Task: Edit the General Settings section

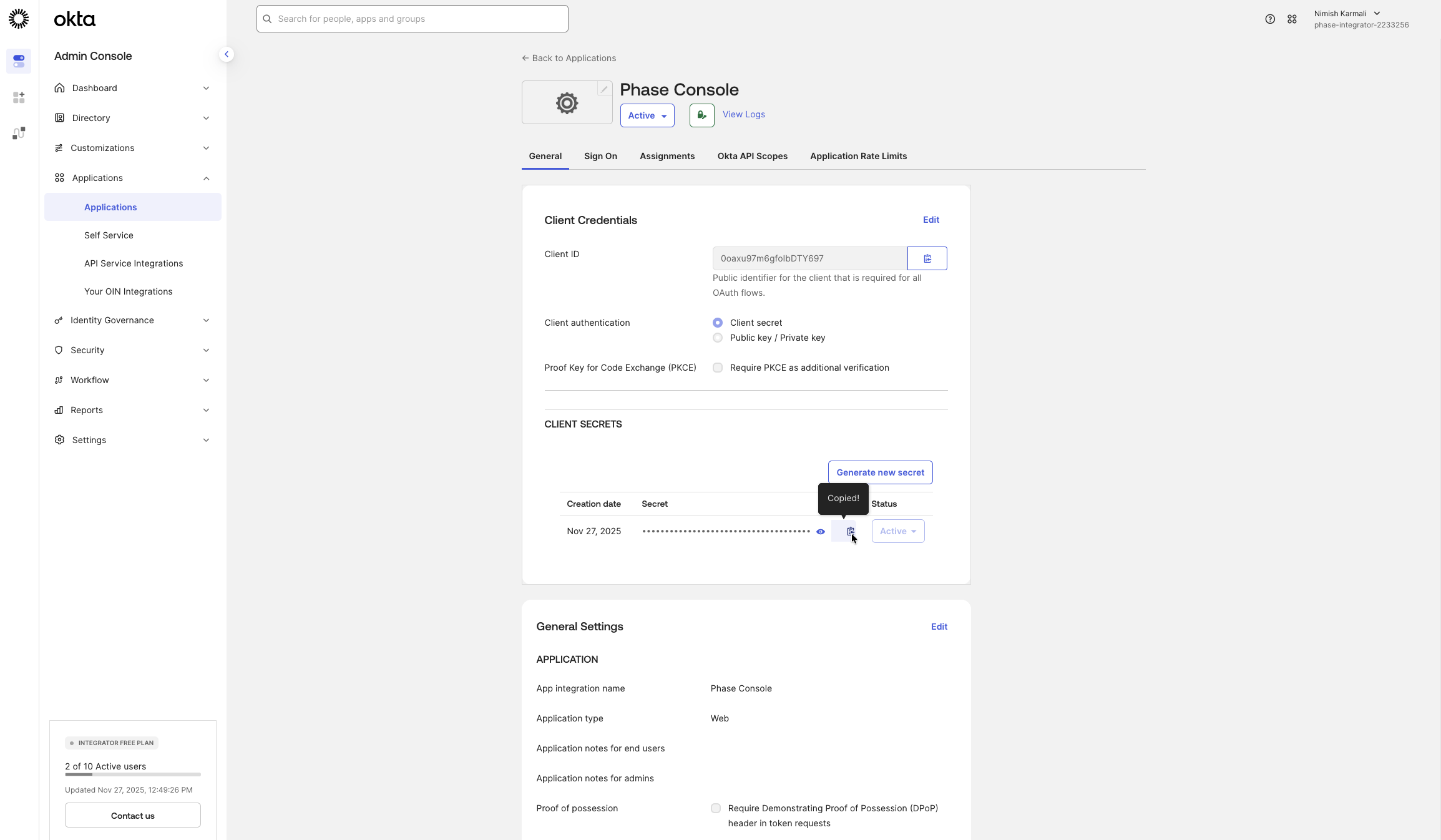Action: pyautogui.click(x=939, y=627)
